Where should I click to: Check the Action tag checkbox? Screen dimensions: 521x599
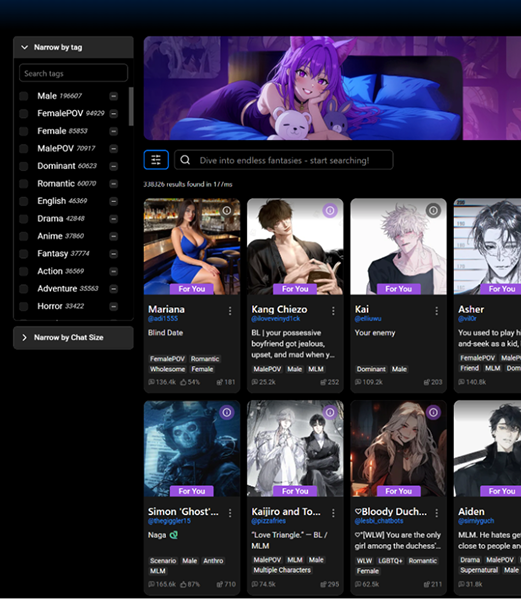click(24, 271)
